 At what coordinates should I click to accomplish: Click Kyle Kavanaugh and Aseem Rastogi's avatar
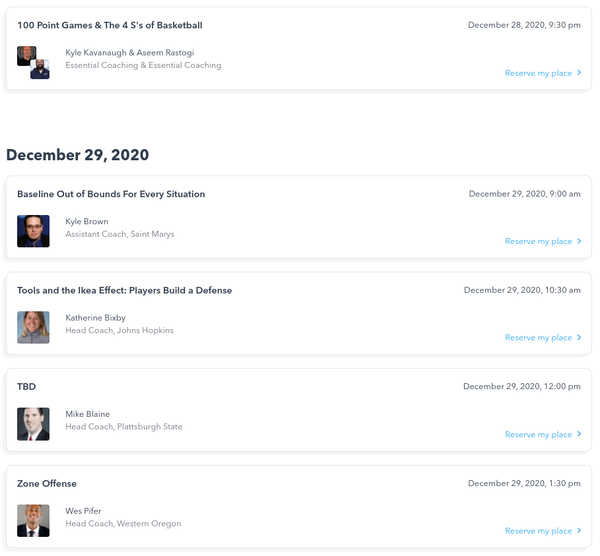(33, 62)
